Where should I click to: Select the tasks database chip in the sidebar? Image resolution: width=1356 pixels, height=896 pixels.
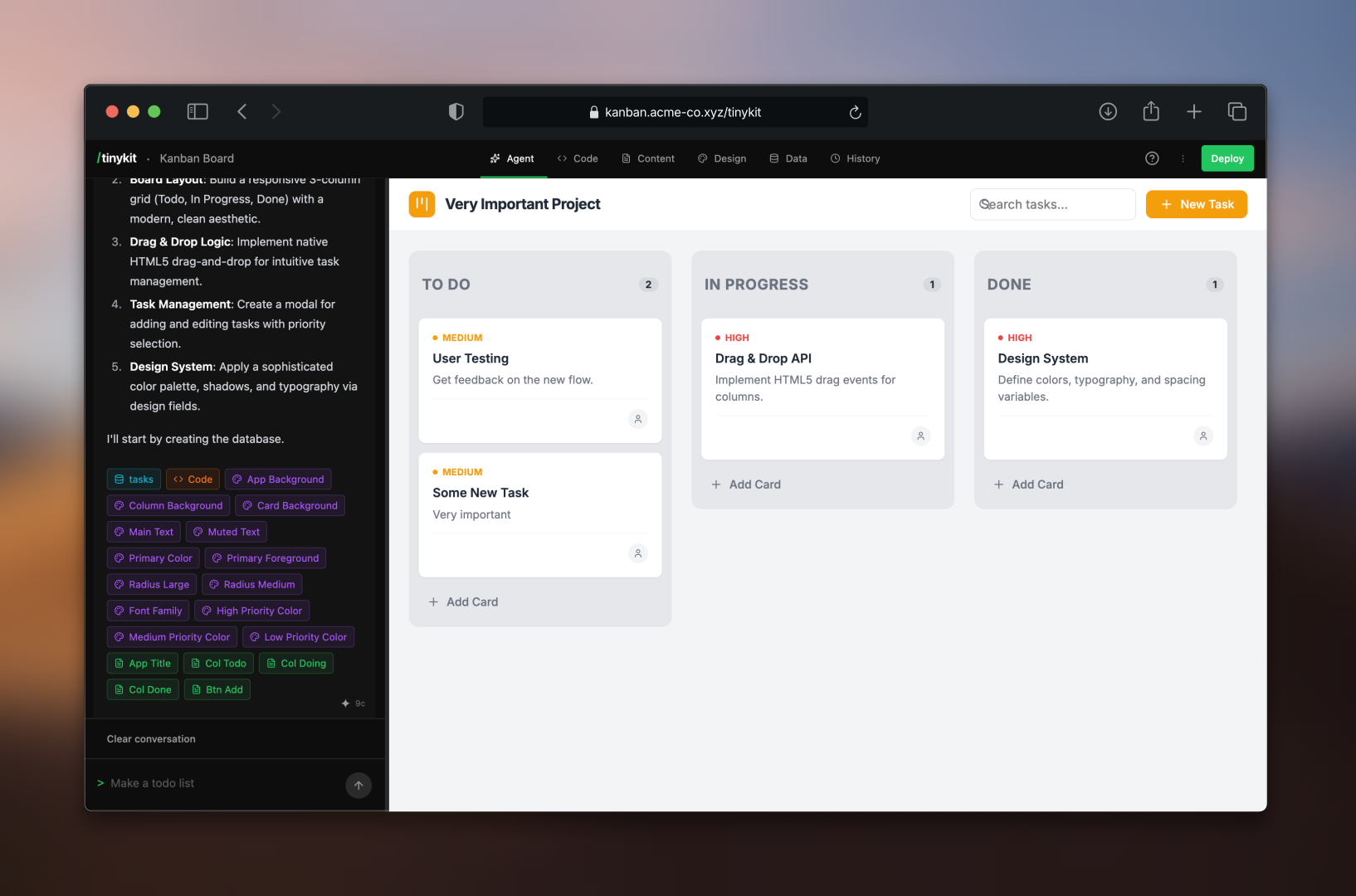pyautogui.click(x=134, y=479)
